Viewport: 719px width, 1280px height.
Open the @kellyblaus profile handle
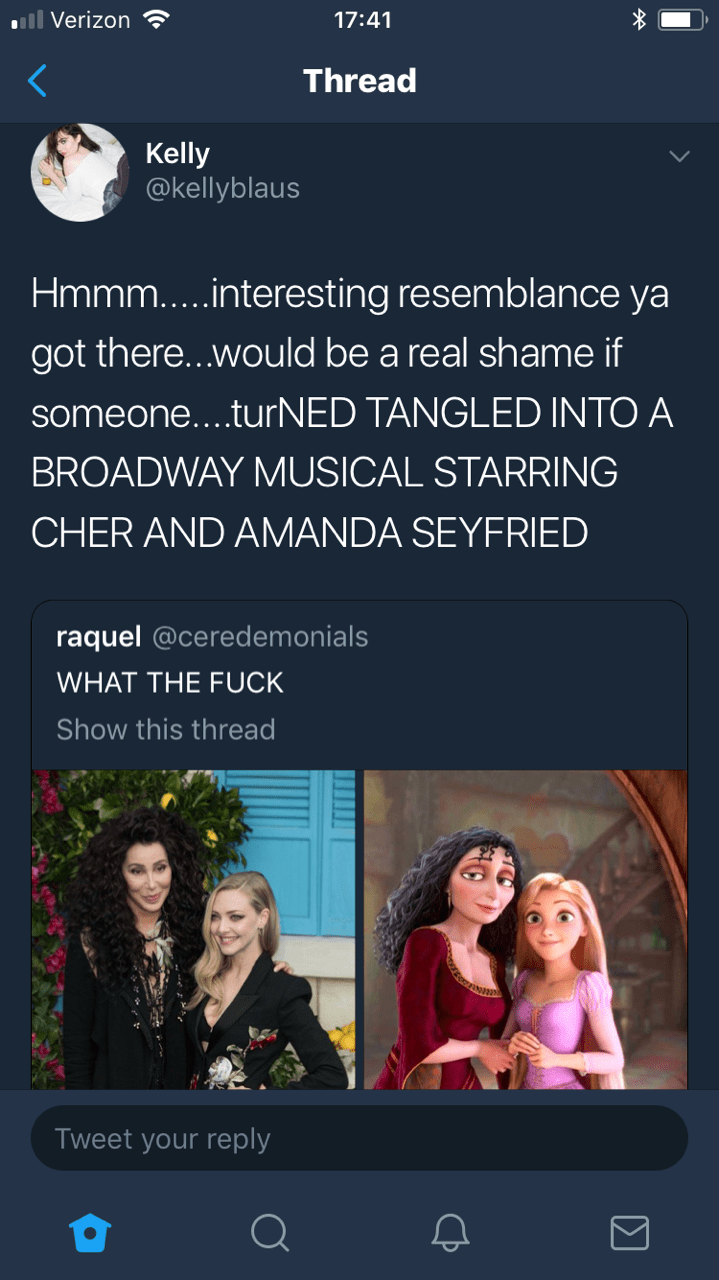[x=222, y=188]
